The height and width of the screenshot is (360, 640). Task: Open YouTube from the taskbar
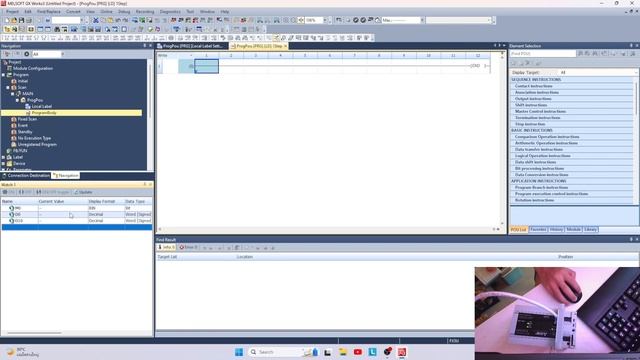click(358, 352)
